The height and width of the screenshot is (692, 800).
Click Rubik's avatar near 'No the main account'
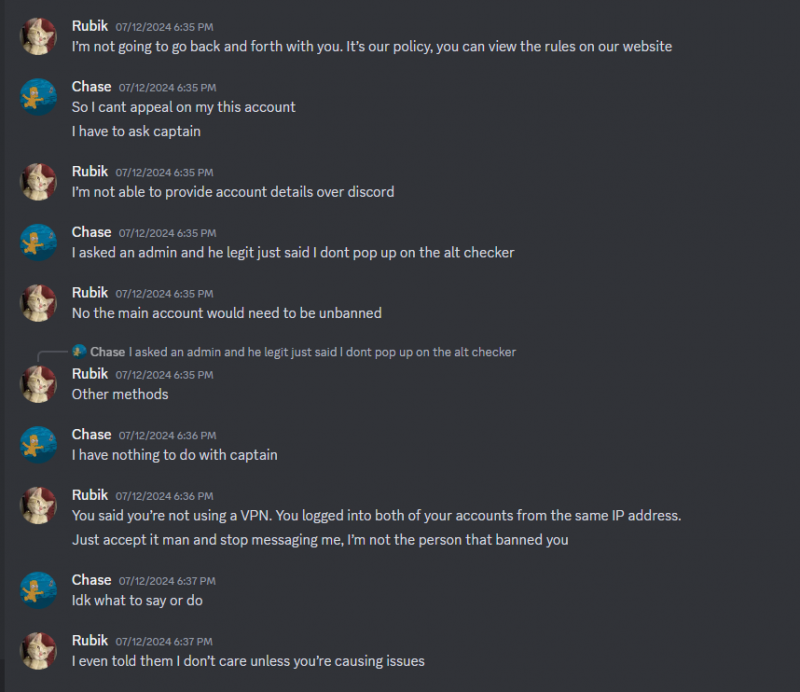pyautogui.click(x=38, y=303)
